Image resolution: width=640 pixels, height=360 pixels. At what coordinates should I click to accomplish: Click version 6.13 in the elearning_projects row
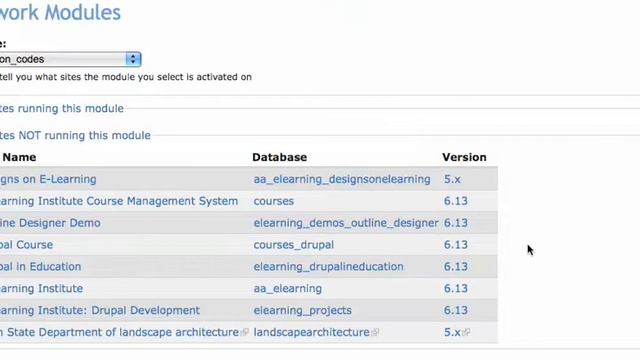[x=456, y=310]
